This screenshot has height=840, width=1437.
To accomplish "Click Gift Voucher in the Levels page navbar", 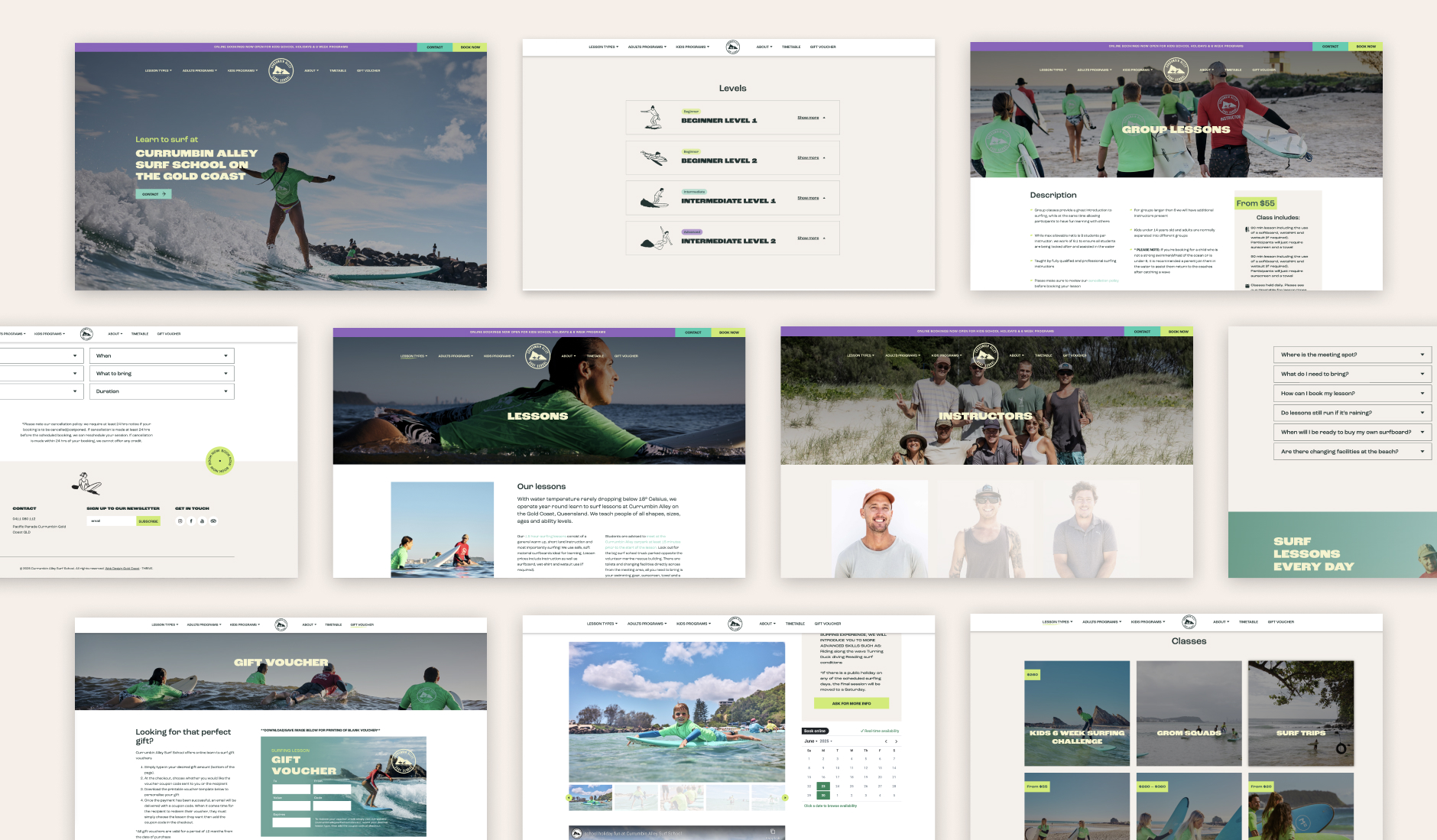I will [x=822, y=47].
